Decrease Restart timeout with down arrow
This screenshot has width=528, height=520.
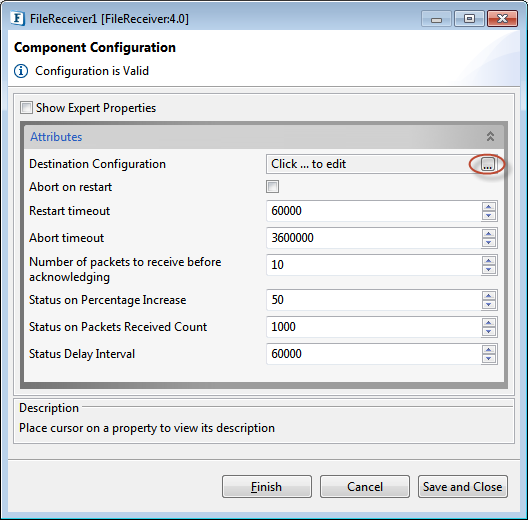(x=489, y=216)
